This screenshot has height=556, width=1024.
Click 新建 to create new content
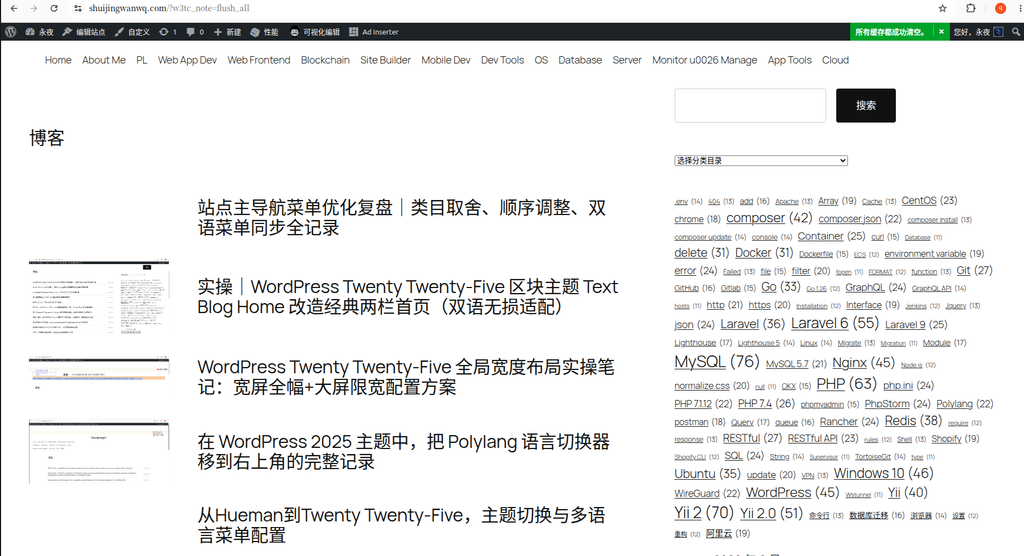pyautogui.click(x=227, y=31)
